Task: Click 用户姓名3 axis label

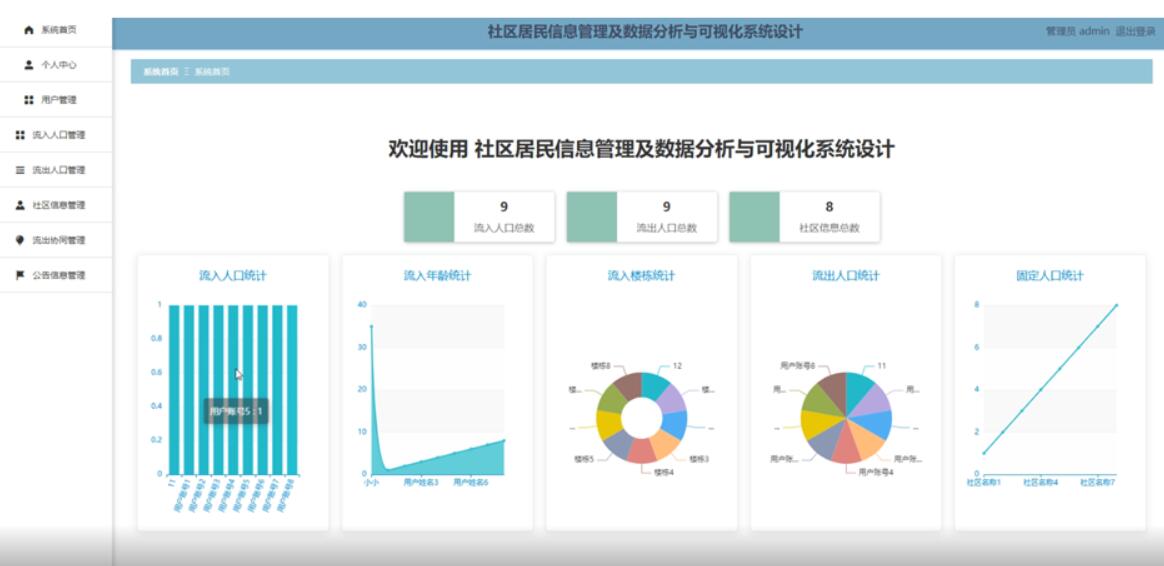Action: pyautogui.click(x=421, y=483)
